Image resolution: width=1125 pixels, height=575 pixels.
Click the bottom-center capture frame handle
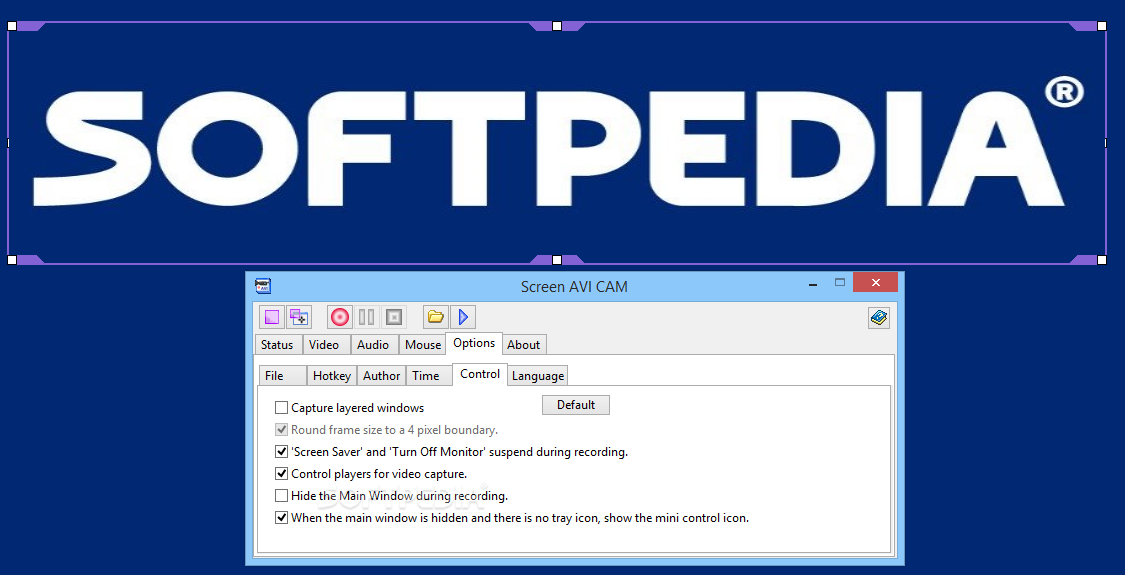(x=557, y=260)
